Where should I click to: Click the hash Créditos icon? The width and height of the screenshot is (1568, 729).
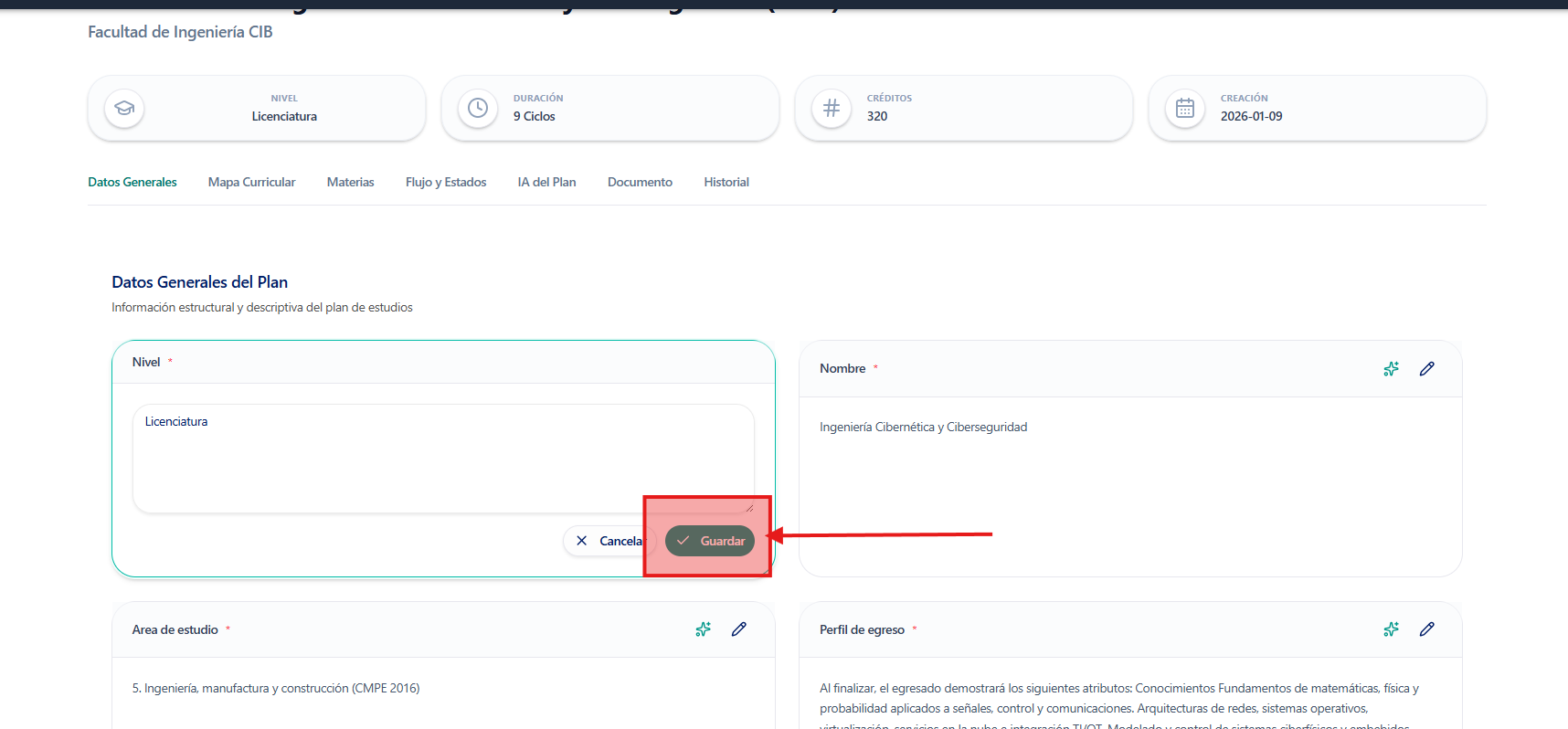(x=832, y=108)
